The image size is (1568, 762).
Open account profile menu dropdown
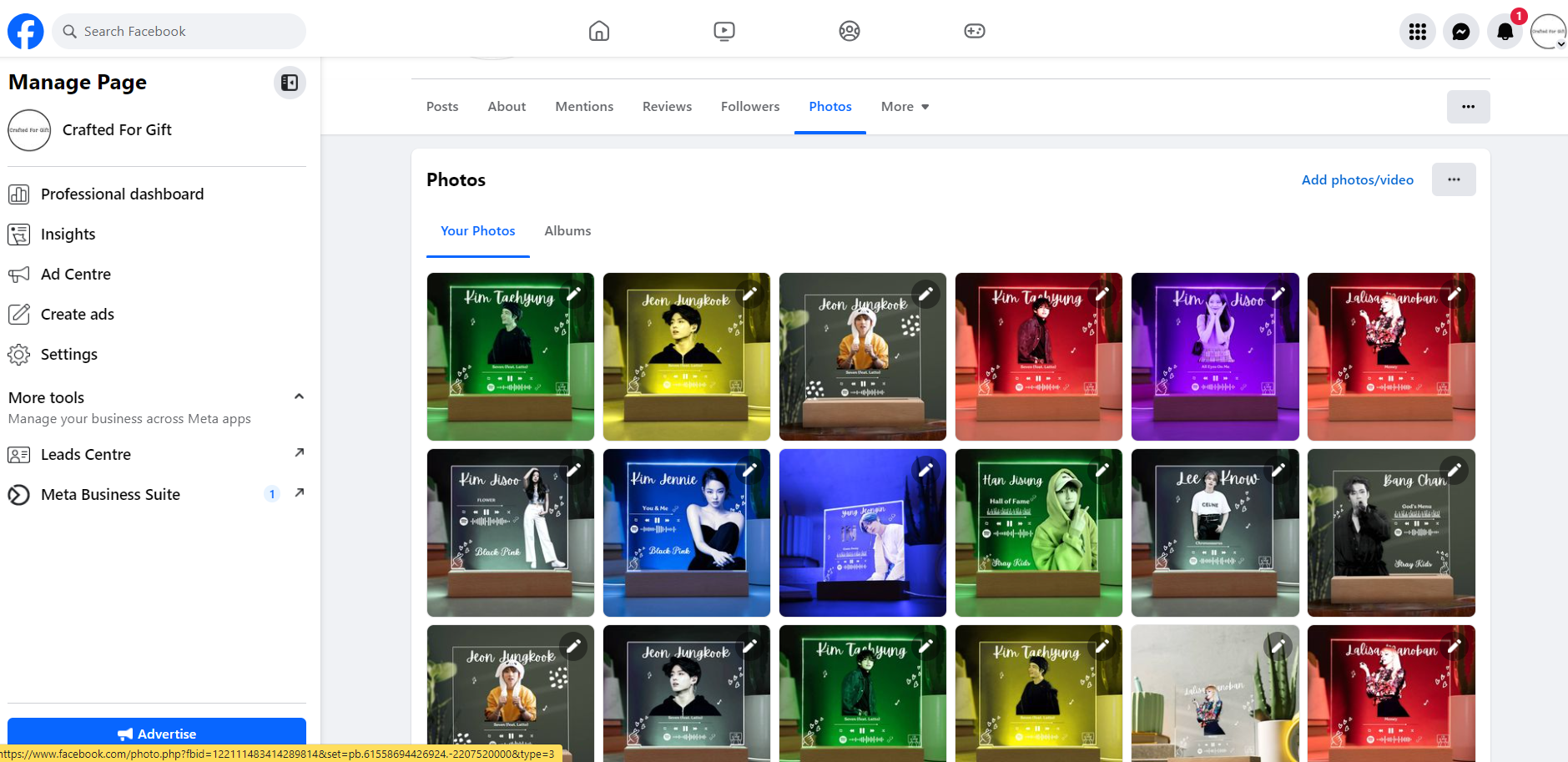coord(1548,32)
